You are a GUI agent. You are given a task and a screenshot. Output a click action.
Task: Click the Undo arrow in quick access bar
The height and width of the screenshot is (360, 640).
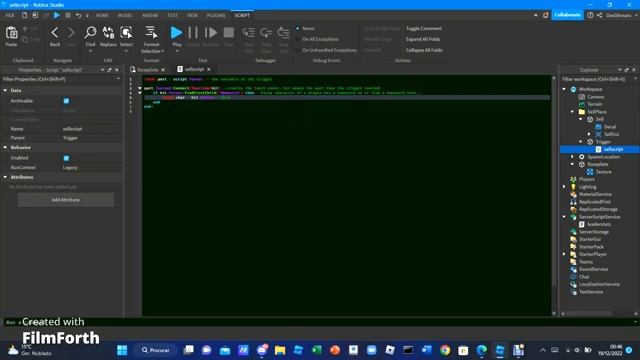78,15
